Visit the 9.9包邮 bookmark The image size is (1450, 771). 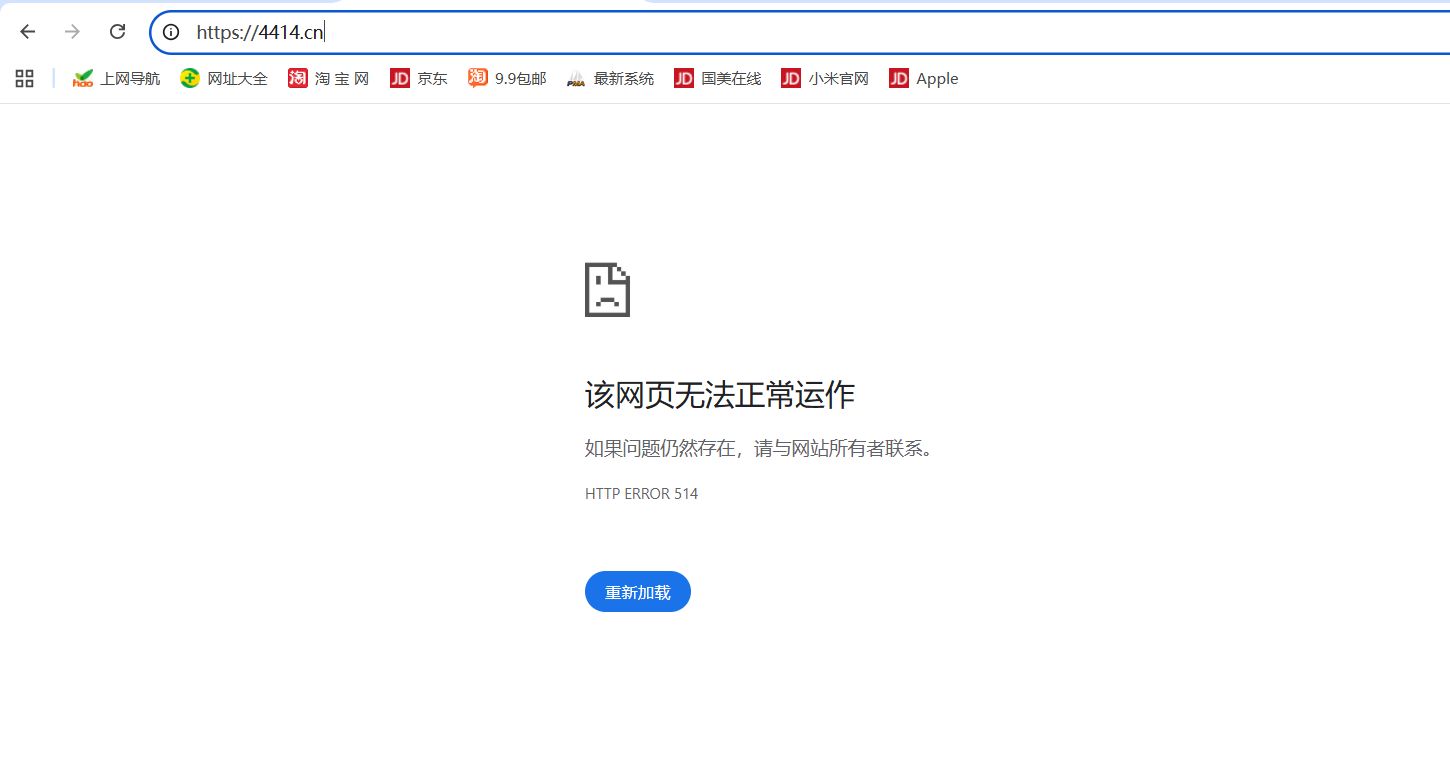pyautogui.click(x=507, y=78)
